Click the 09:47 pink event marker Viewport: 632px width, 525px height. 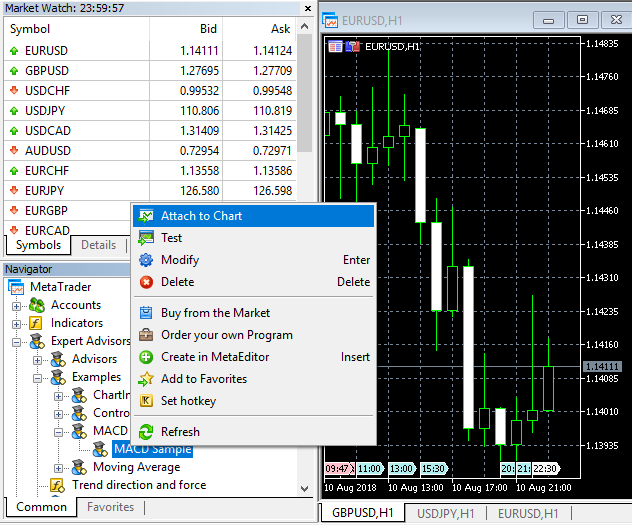point(339,469)
